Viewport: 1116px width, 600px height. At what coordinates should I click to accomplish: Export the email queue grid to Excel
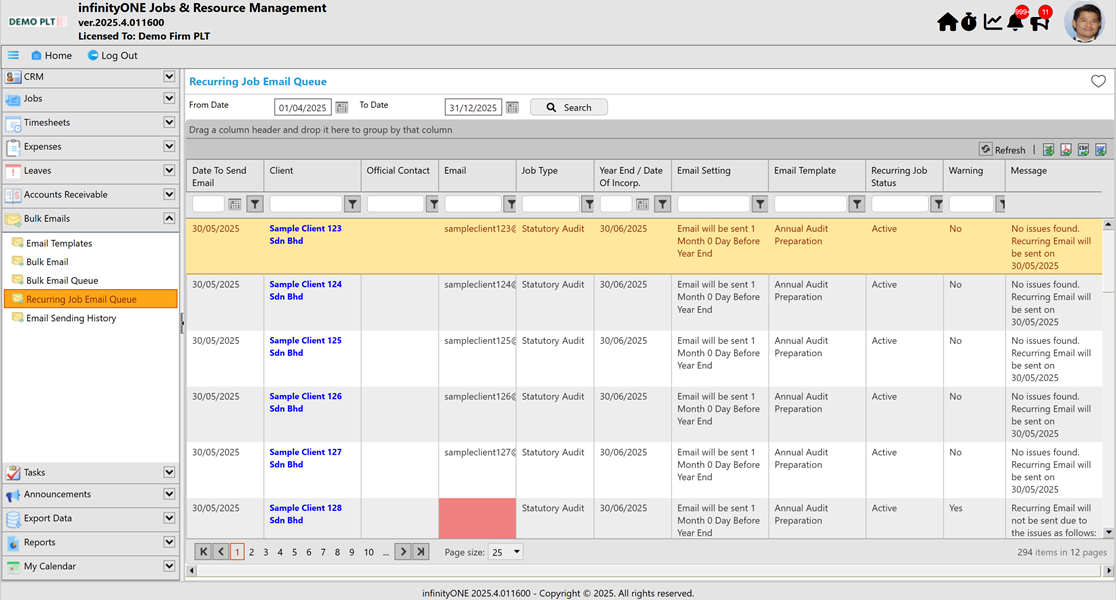coord(1048,149)
